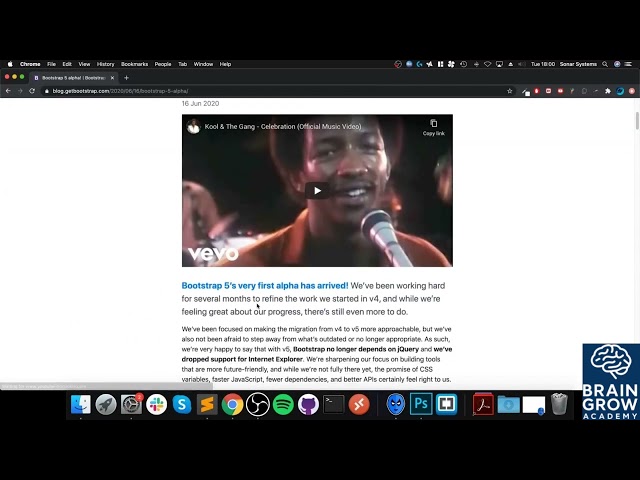
Task: Open the Chrome extensions puzzle icon
Action: [x=608, y=91]
